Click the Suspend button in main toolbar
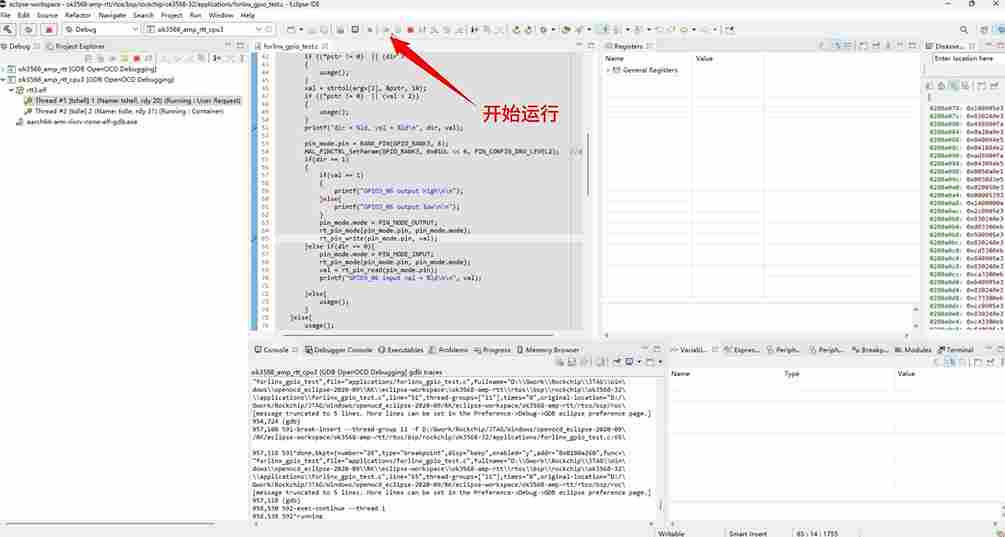 tap(397, 30)
